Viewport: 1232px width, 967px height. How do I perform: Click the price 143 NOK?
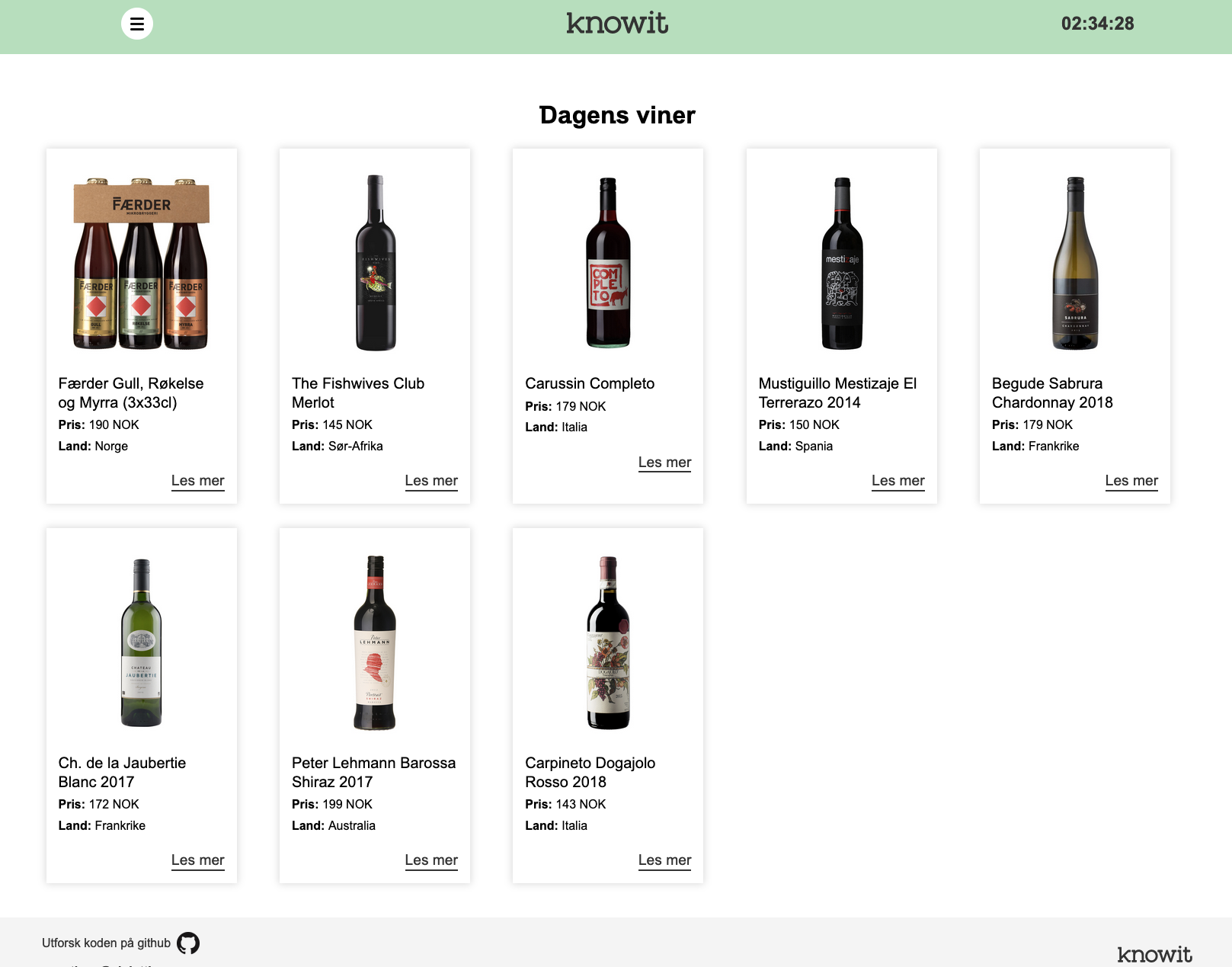[x=581, y=804]
